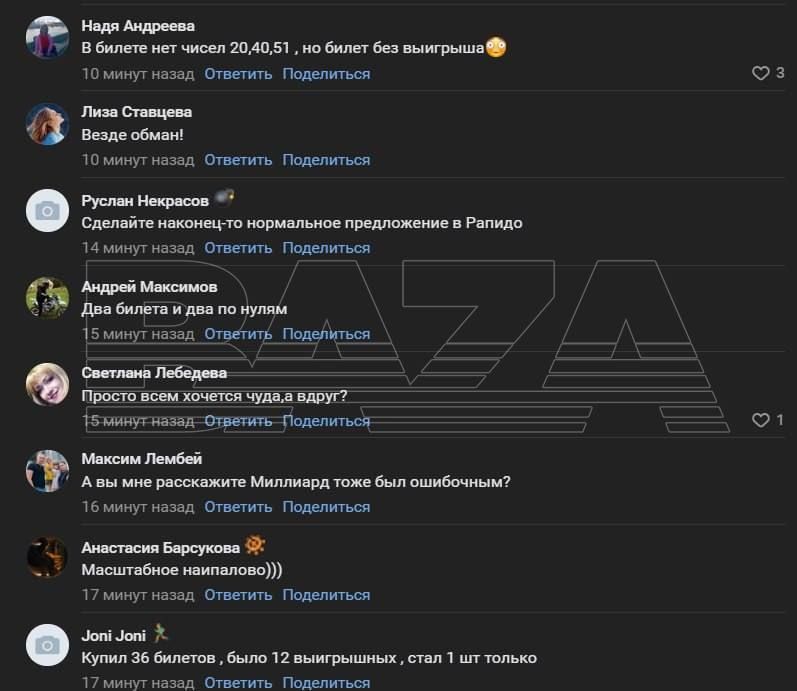Reply to Joni Joni's comment
The width and height of the screenshot is (797, 691).
click(238, 682)
